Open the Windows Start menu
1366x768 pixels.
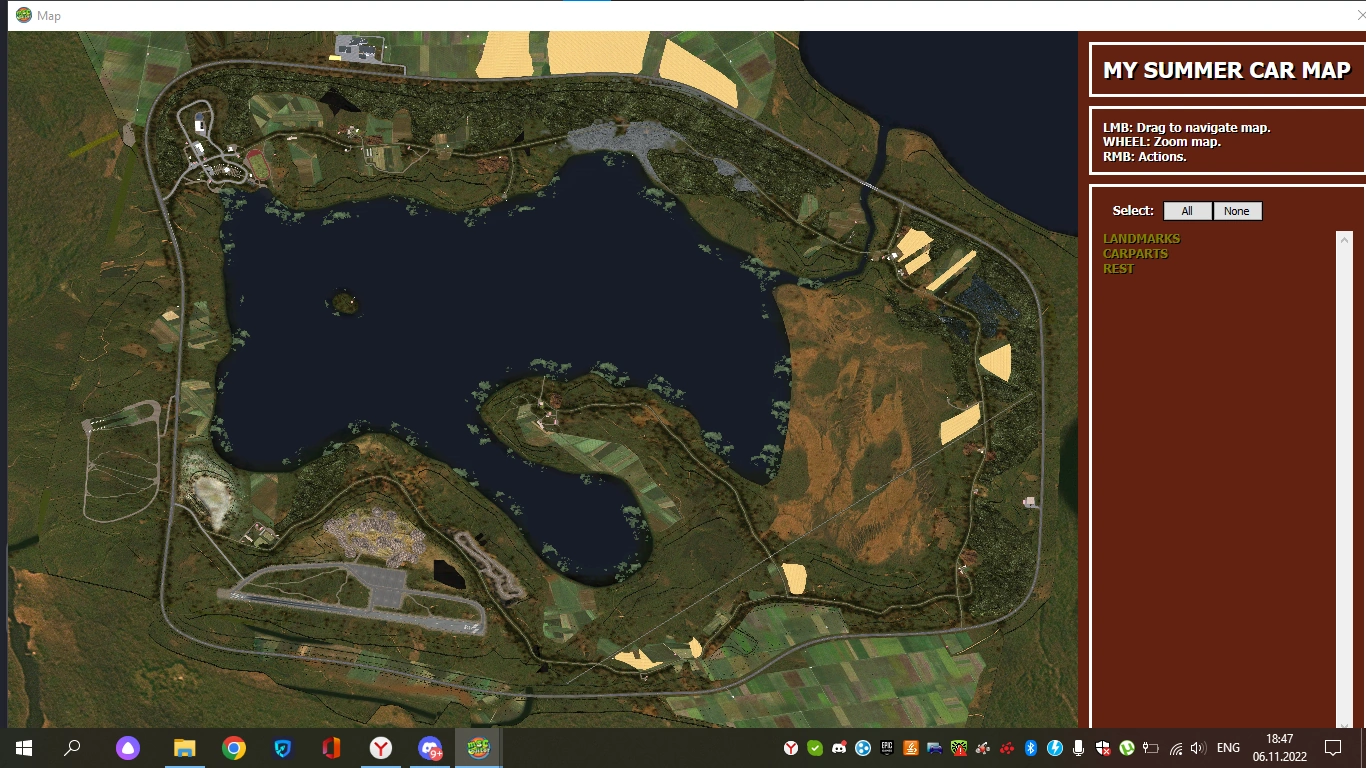point(24,748)
